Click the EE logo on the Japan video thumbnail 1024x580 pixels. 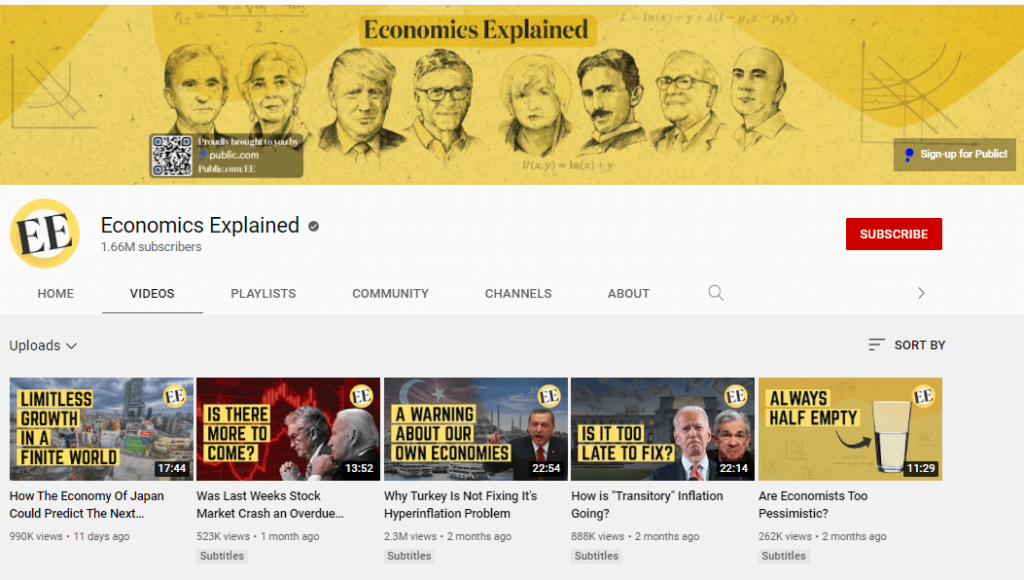point(174,396)
